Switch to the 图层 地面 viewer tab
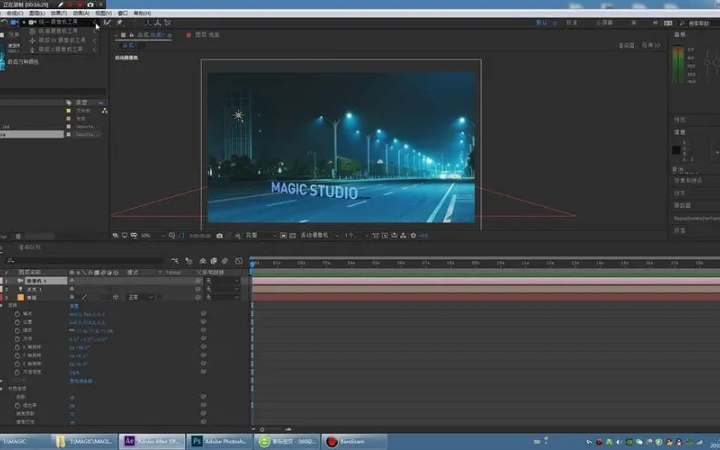This screenshot has height=450, width=720. (x=207, y=35)
